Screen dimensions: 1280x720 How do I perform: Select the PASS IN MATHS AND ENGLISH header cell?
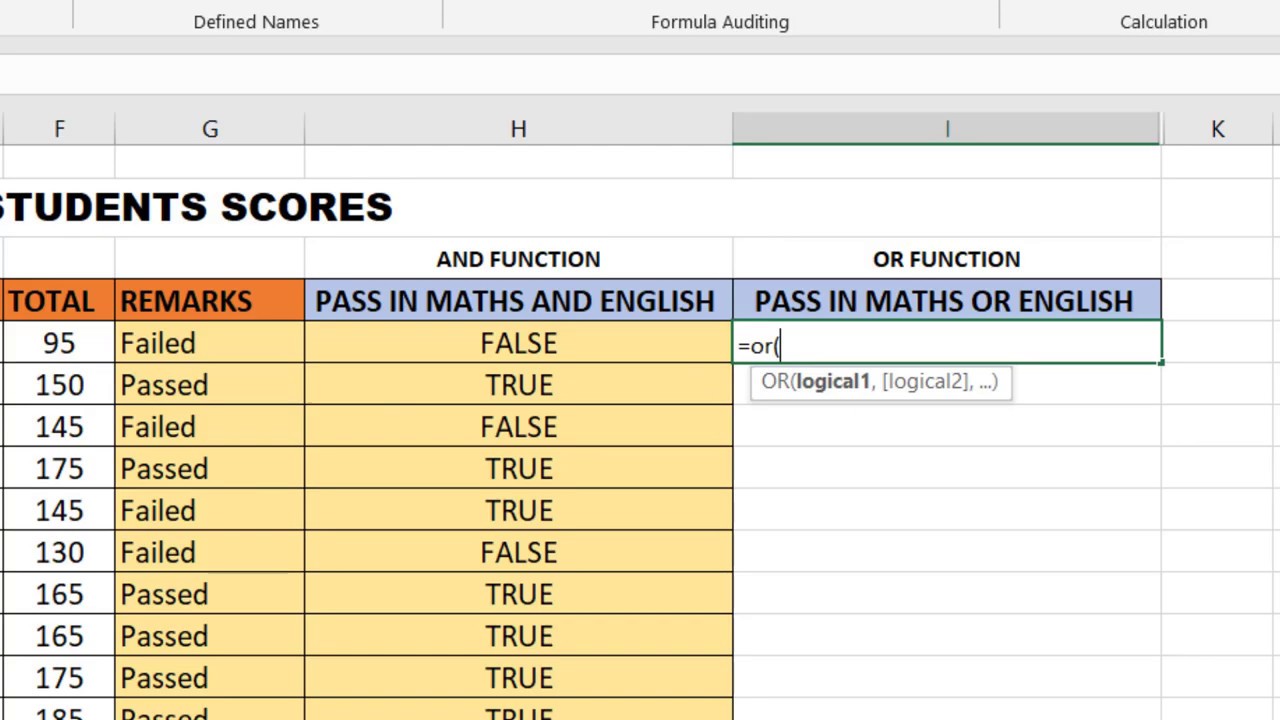tap(518, 301)
